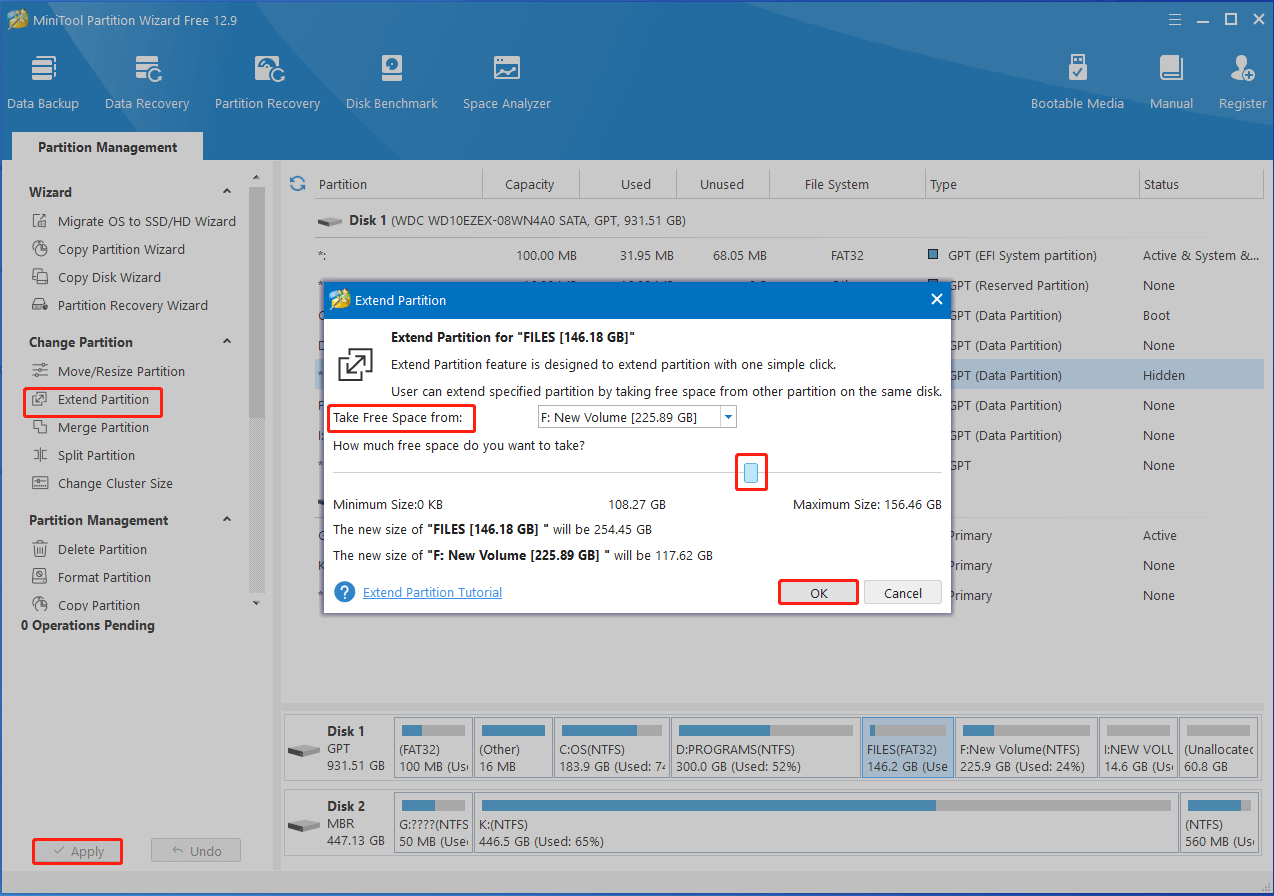
Task: Click the Undo button
Action: pos(196,851)
